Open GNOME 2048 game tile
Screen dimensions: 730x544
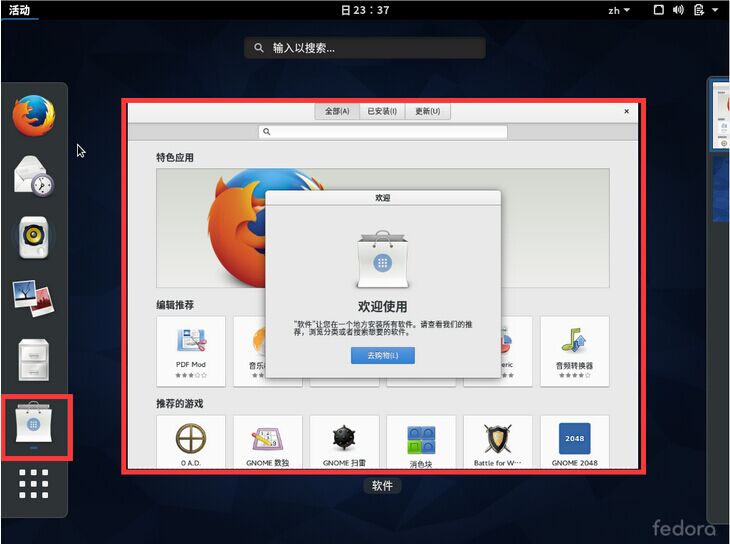tap(575, 442)
